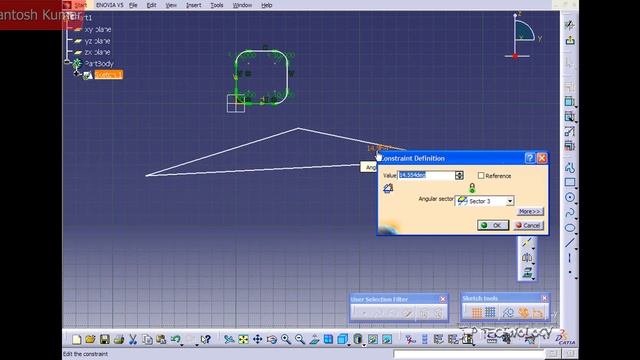Click the Print icon
640x360 pixels.
click(119, 340)
